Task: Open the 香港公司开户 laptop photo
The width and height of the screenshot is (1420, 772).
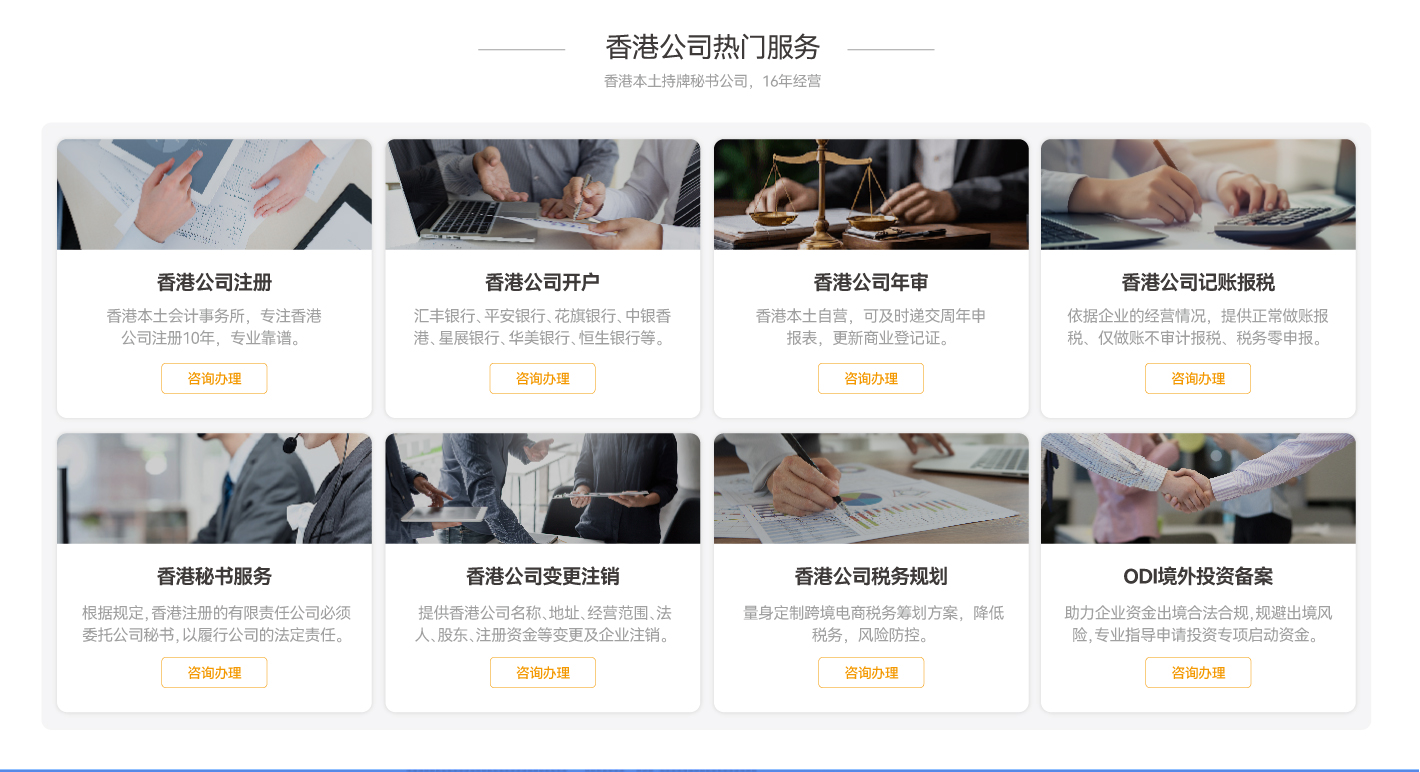Action: [542, 194]
